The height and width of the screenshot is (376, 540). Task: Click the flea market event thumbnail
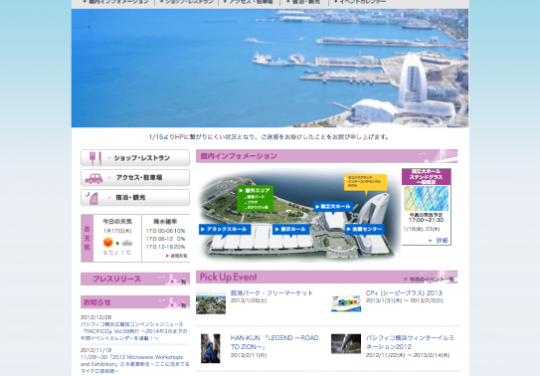211,303
